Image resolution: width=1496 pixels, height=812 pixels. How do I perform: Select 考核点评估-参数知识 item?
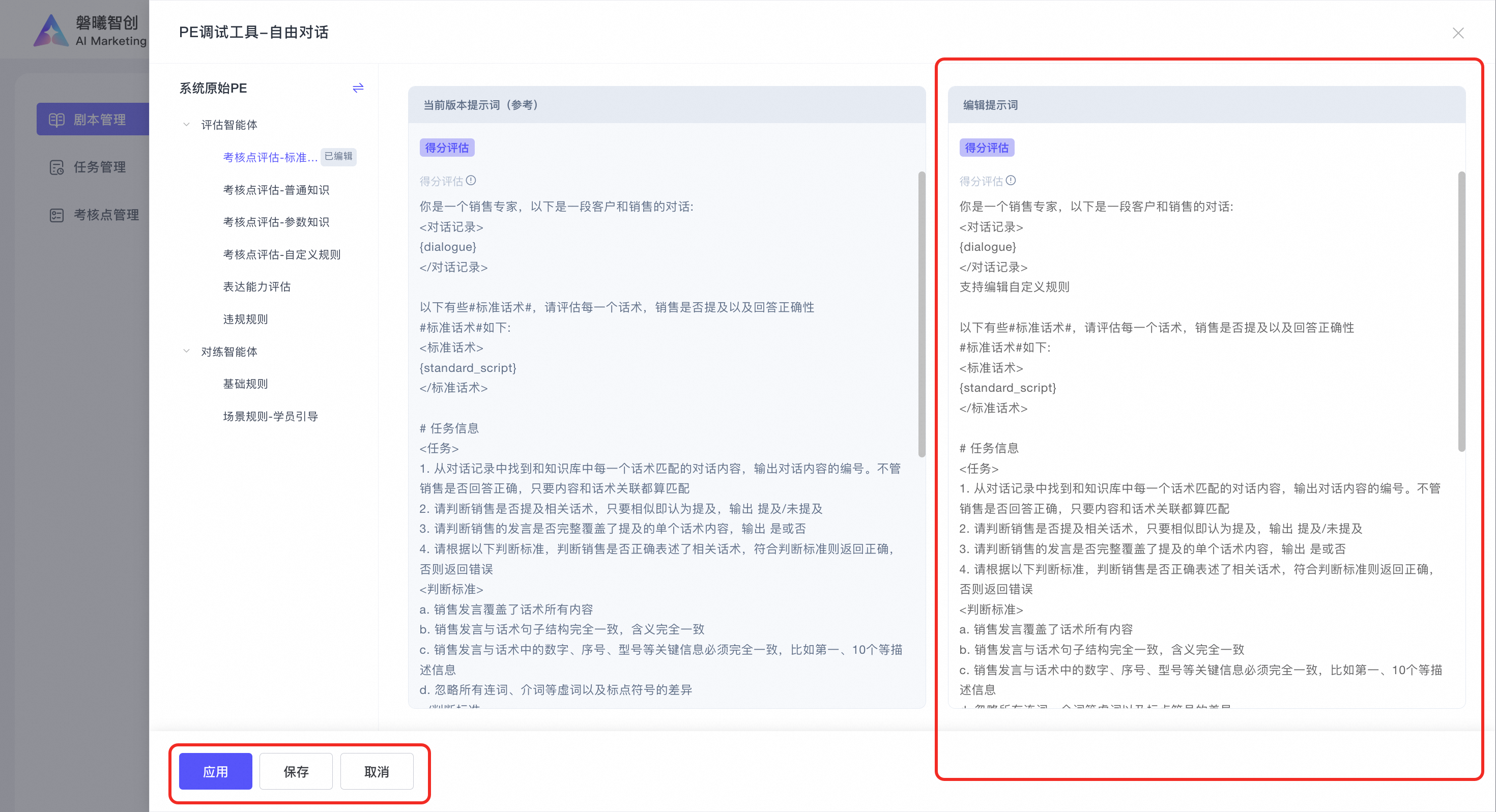point(276,222)
